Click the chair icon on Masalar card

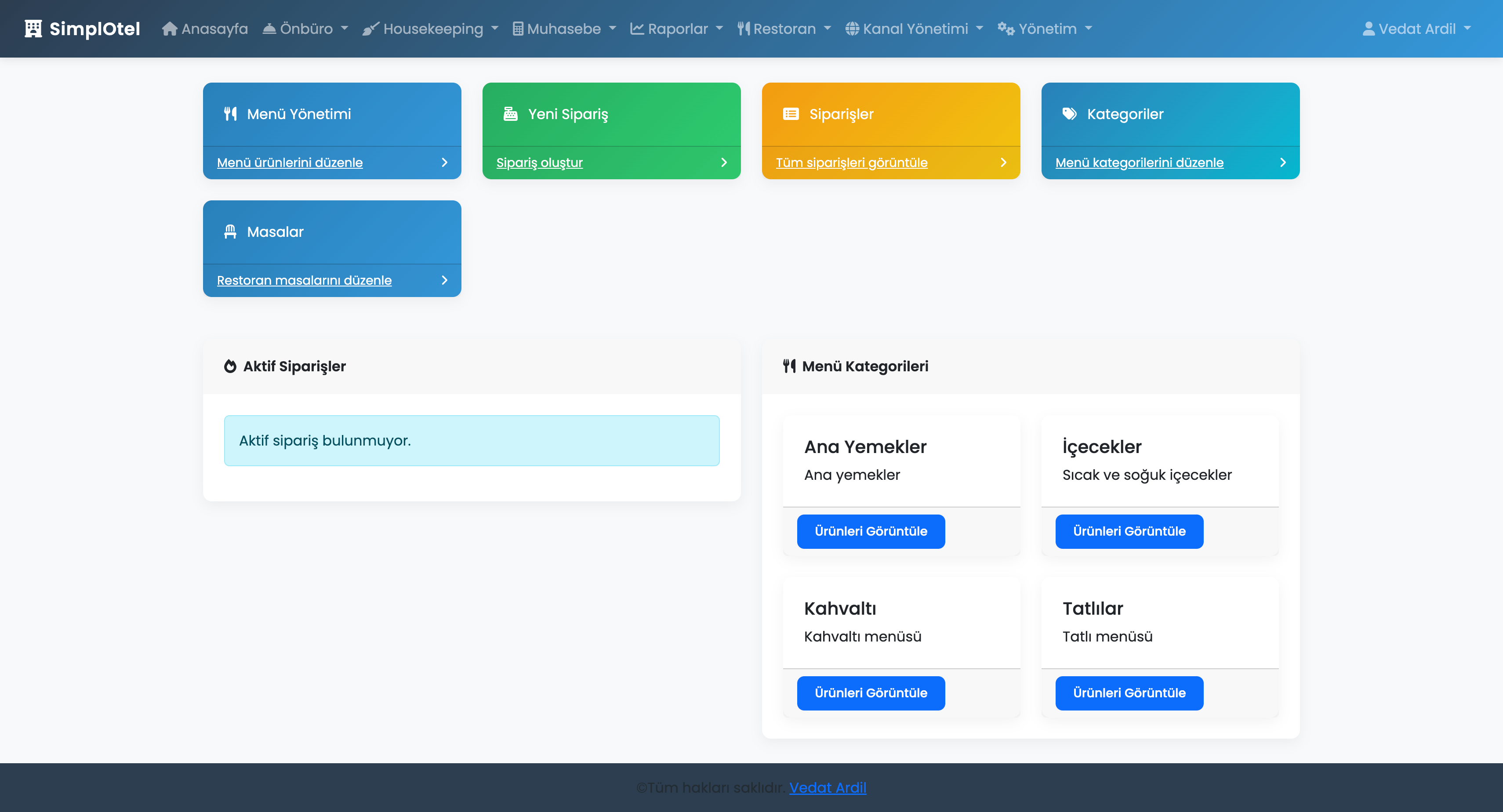230,232
